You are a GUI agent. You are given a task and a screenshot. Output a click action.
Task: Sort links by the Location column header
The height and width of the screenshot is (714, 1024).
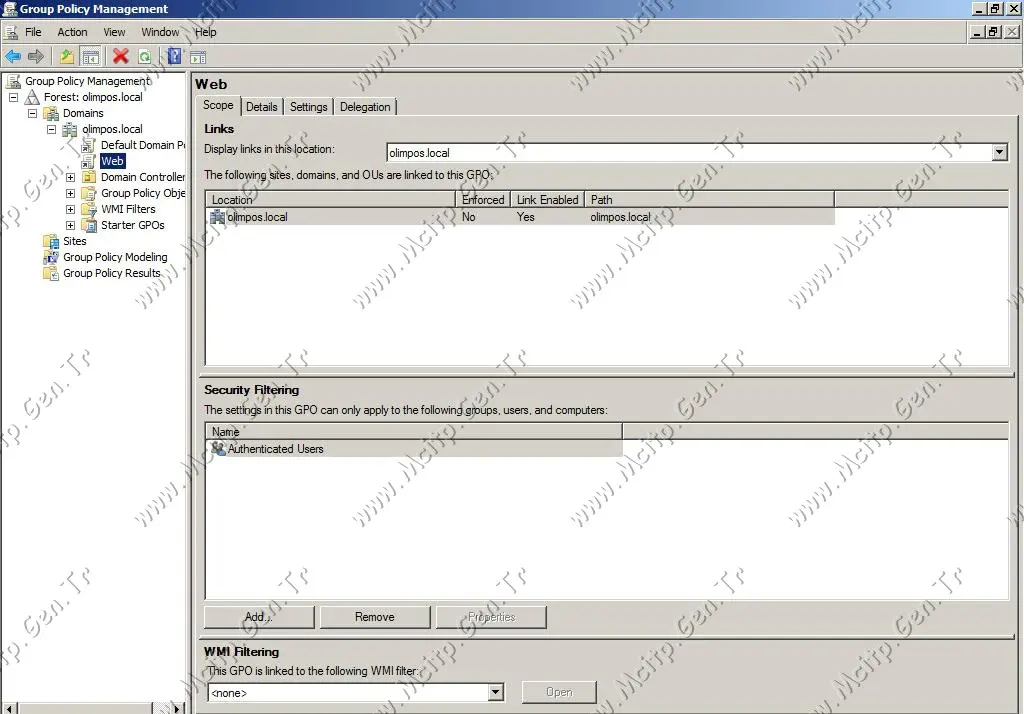[x=330, y=199]
